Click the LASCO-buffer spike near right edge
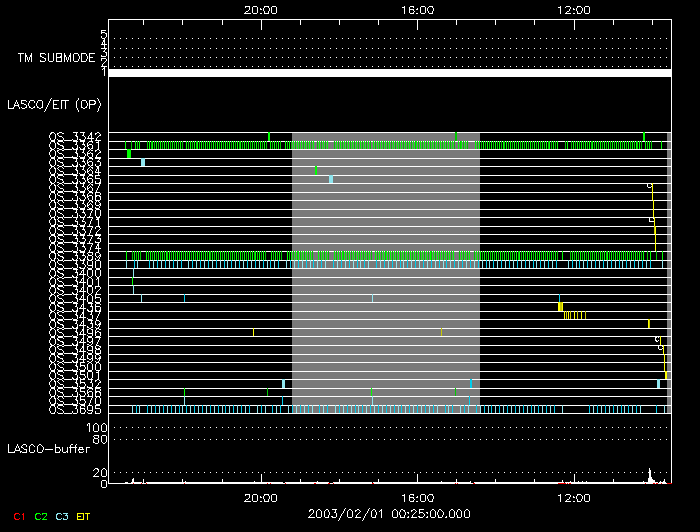This screenshot has width=700, height=532. [x=649, y=476]
